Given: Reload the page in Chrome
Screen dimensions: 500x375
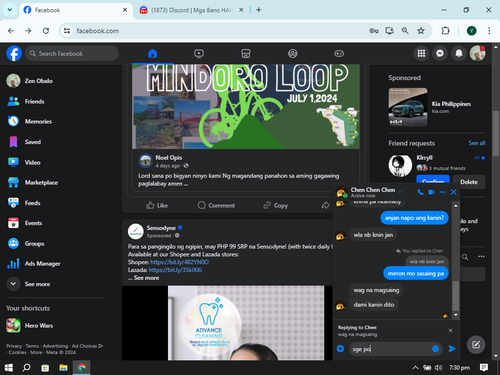Looking at the screenshot, I should tap(46, 31).
